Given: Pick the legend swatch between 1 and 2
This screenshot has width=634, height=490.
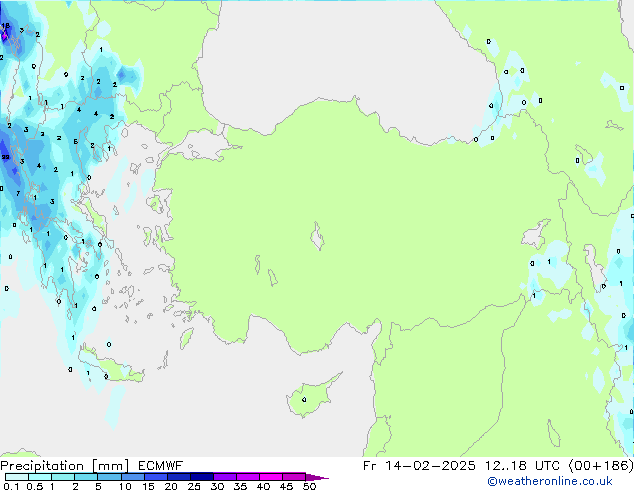Looking at the screenshot, I should click(63, 477).
